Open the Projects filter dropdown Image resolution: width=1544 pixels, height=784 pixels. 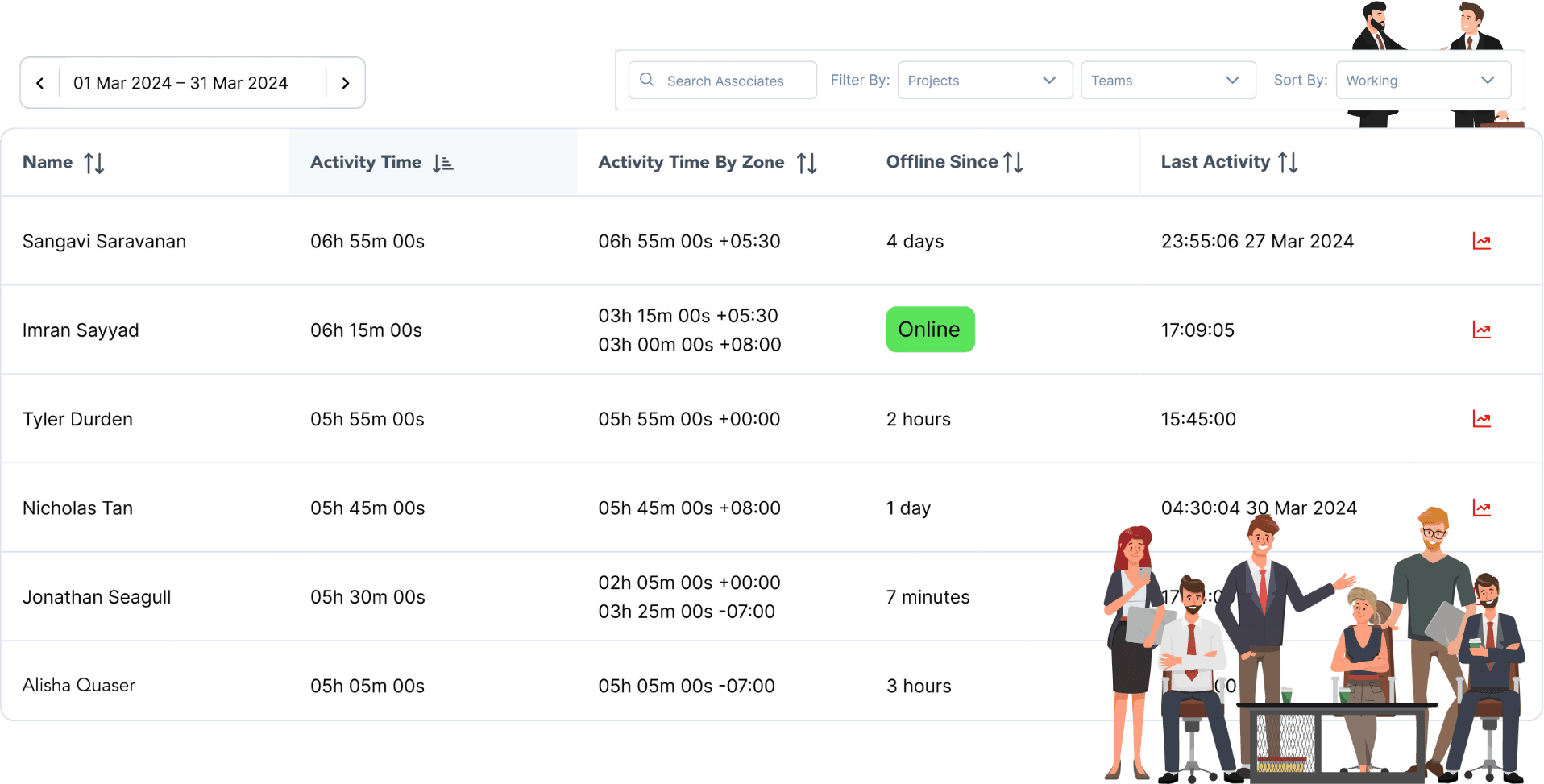[985, 81]
